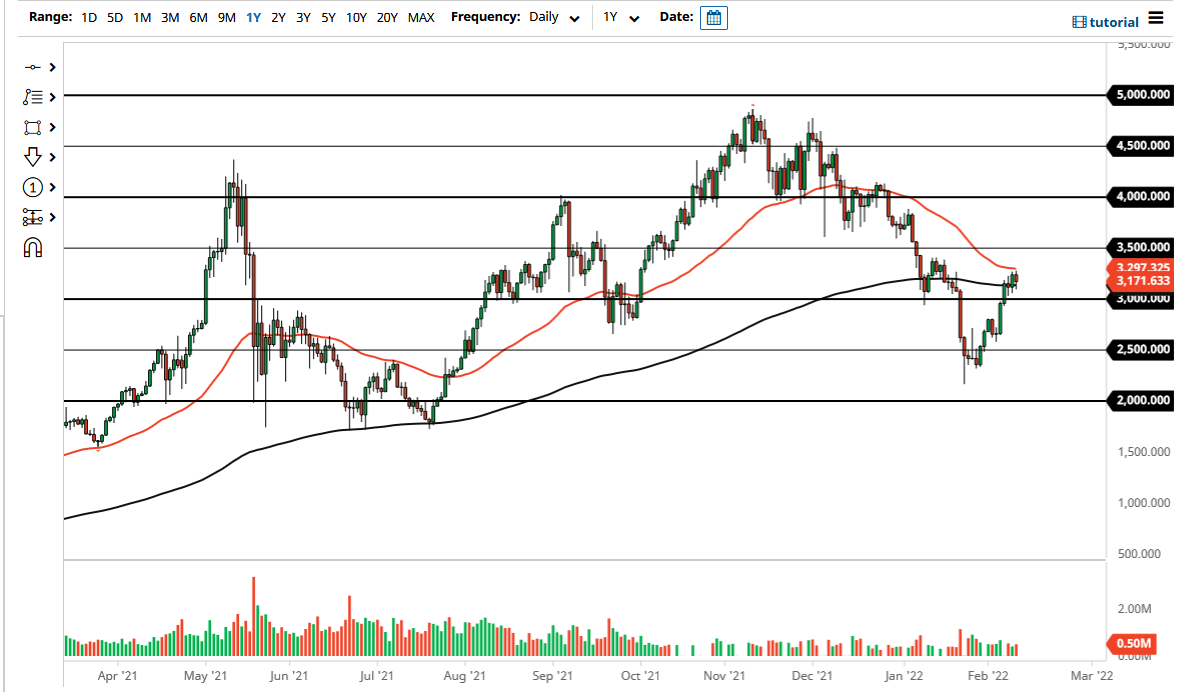1184x692 pixels.
Task: Open the 1Y interval dropdown
Action: (x=620, y=17)
